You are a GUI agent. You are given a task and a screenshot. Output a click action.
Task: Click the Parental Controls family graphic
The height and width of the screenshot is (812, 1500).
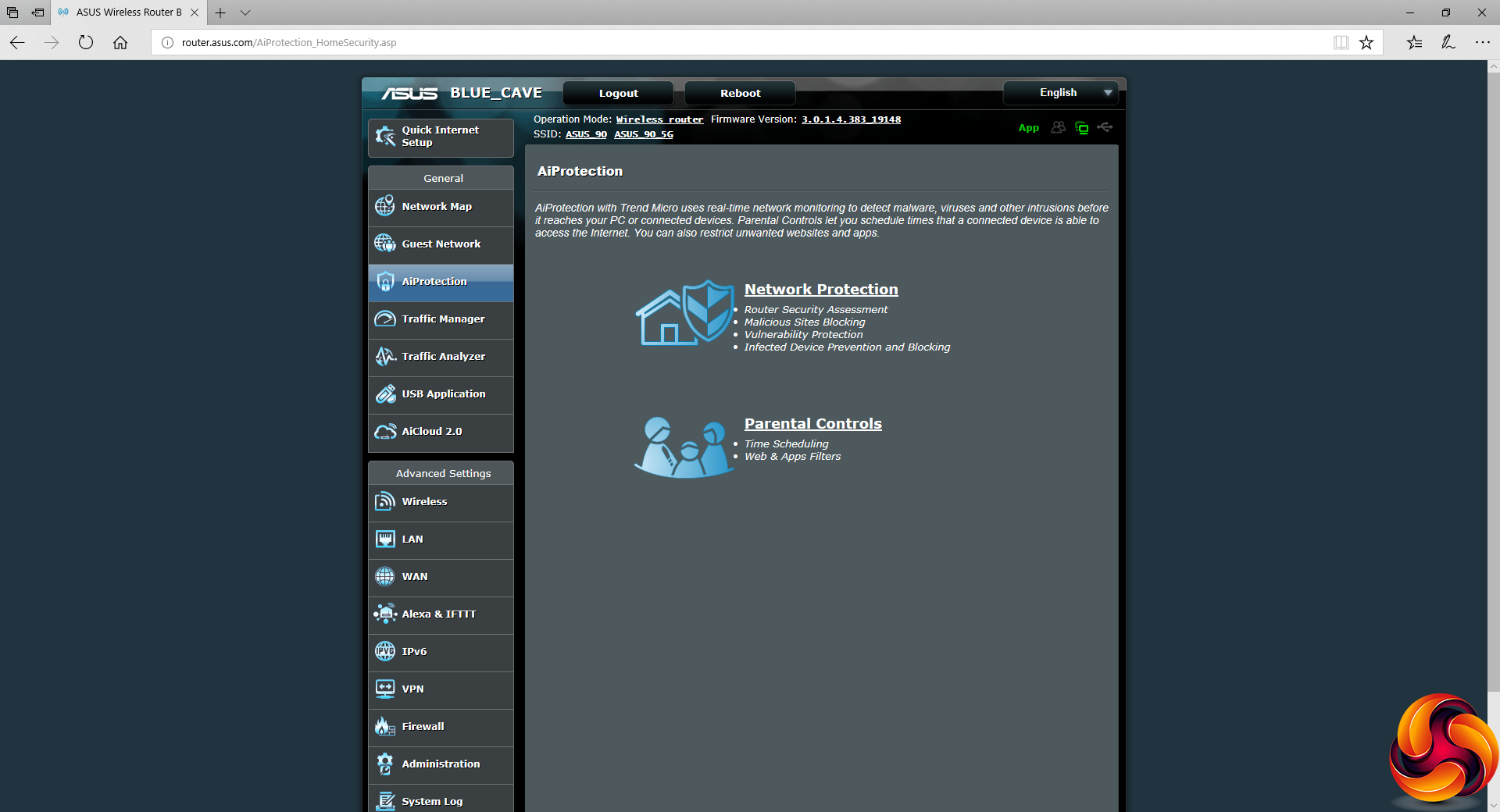pos(684,447)
